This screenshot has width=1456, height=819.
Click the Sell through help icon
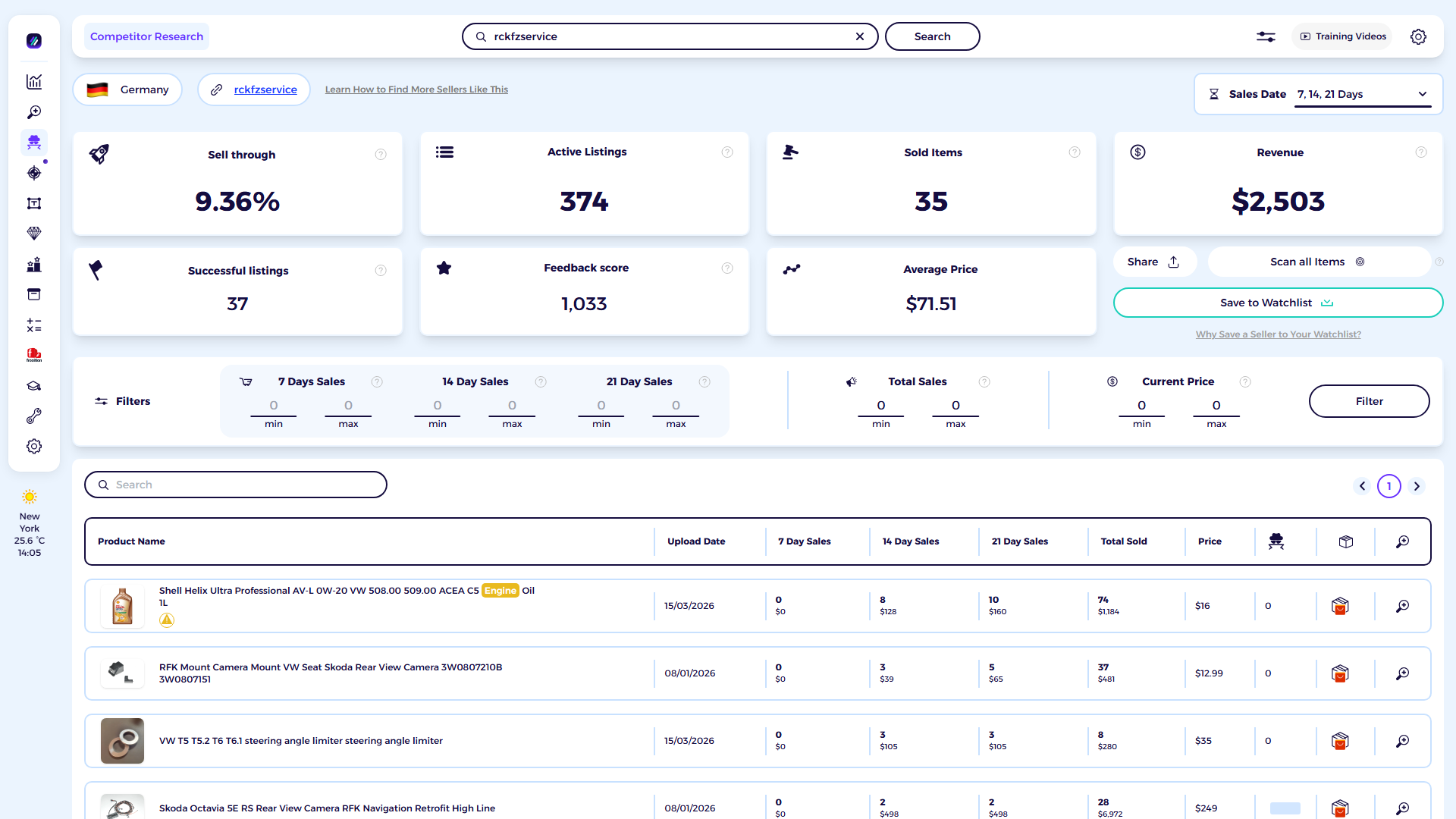(381, 155)
